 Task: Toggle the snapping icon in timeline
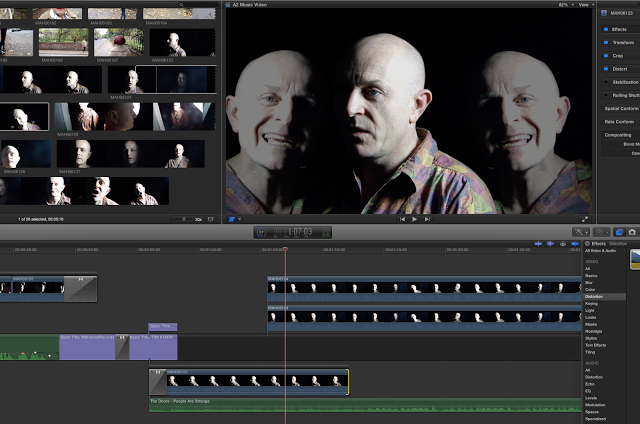[x=575, y=244]
